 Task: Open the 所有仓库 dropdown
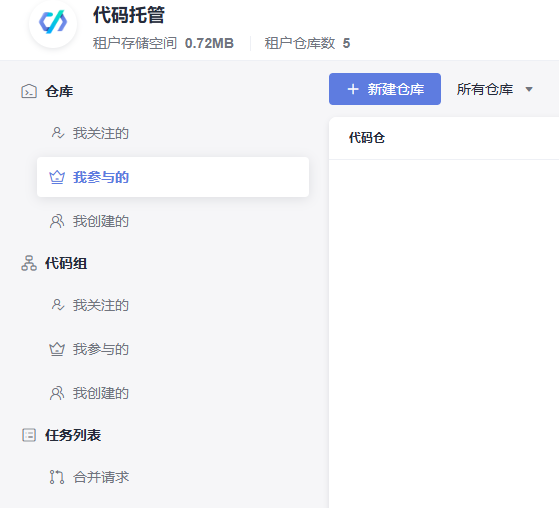click(x=495, y=89)
